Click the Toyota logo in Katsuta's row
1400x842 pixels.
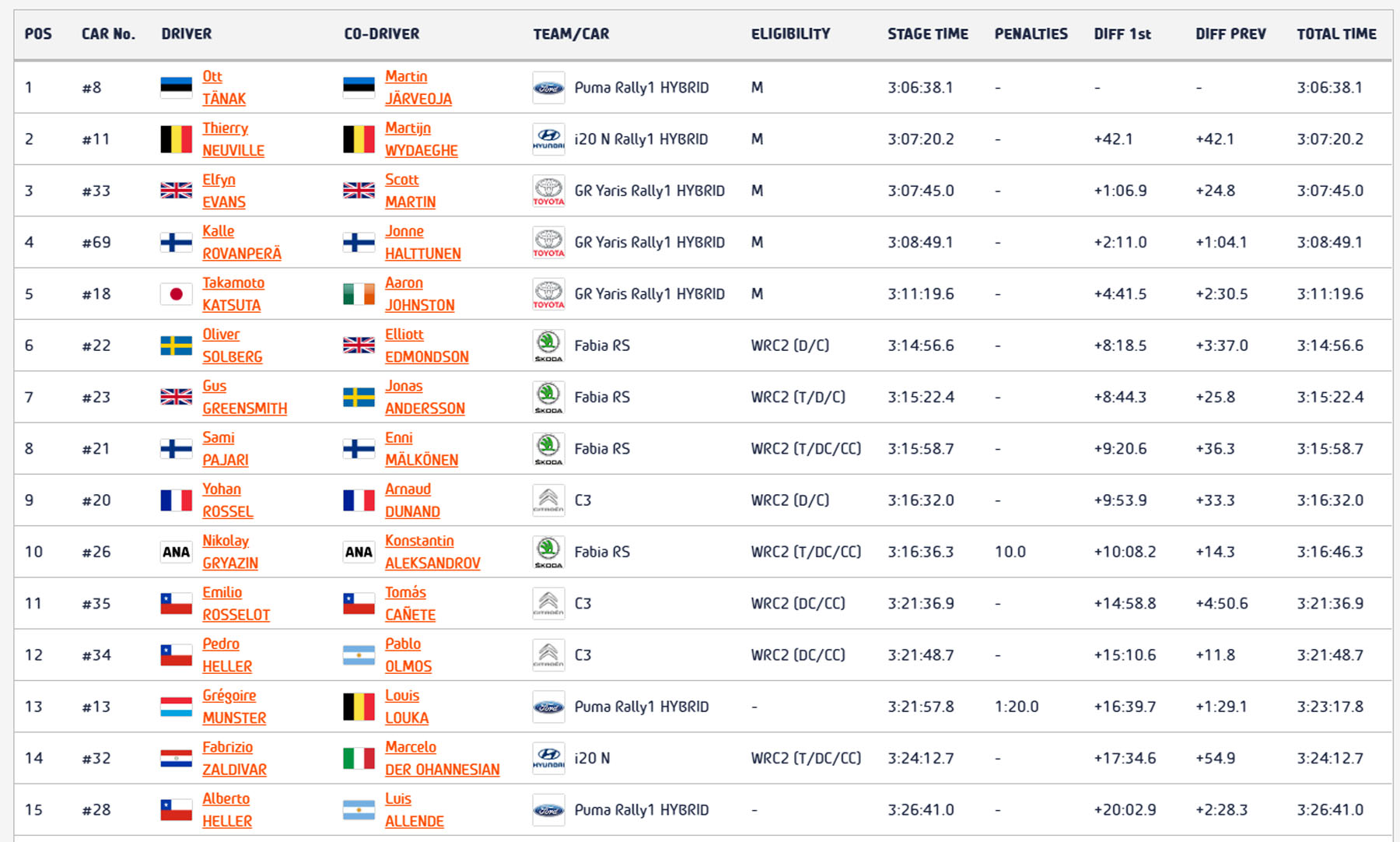pyautogui.click(x=548, y=294)
